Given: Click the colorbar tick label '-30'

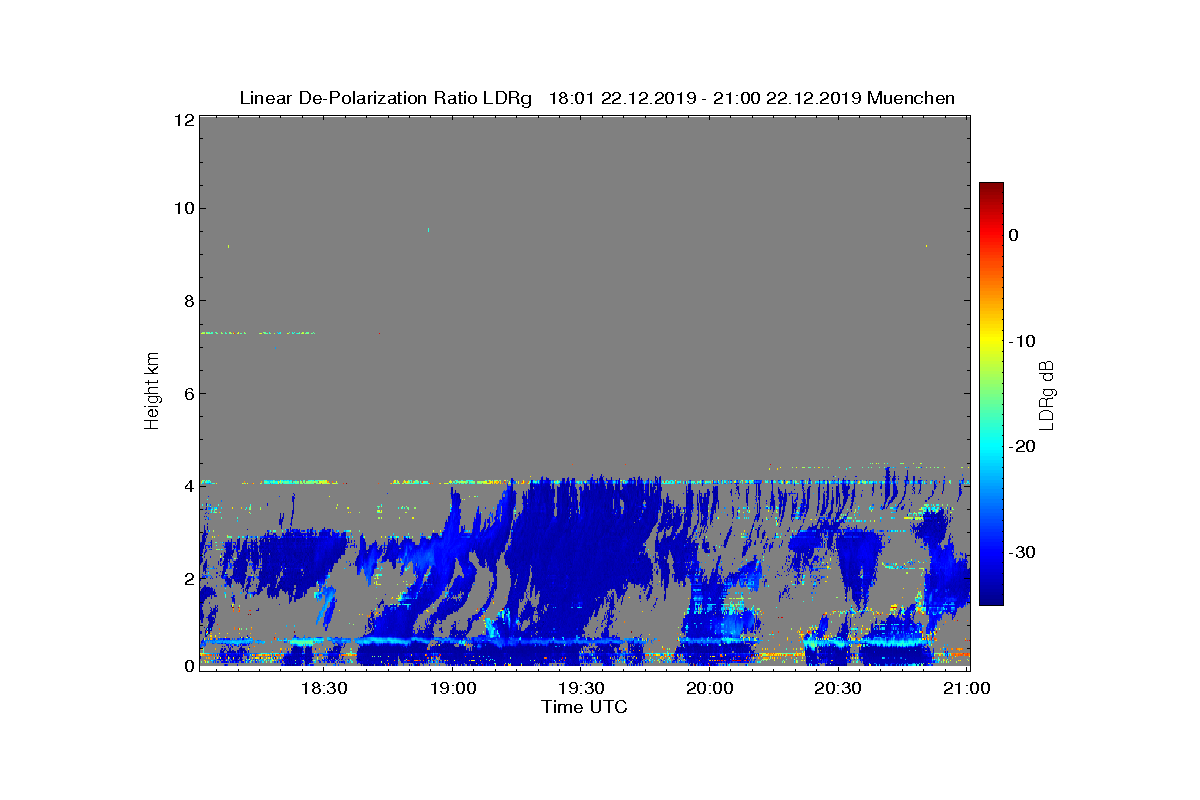Looking at the screenshot, I should [x=1021, y=553].
